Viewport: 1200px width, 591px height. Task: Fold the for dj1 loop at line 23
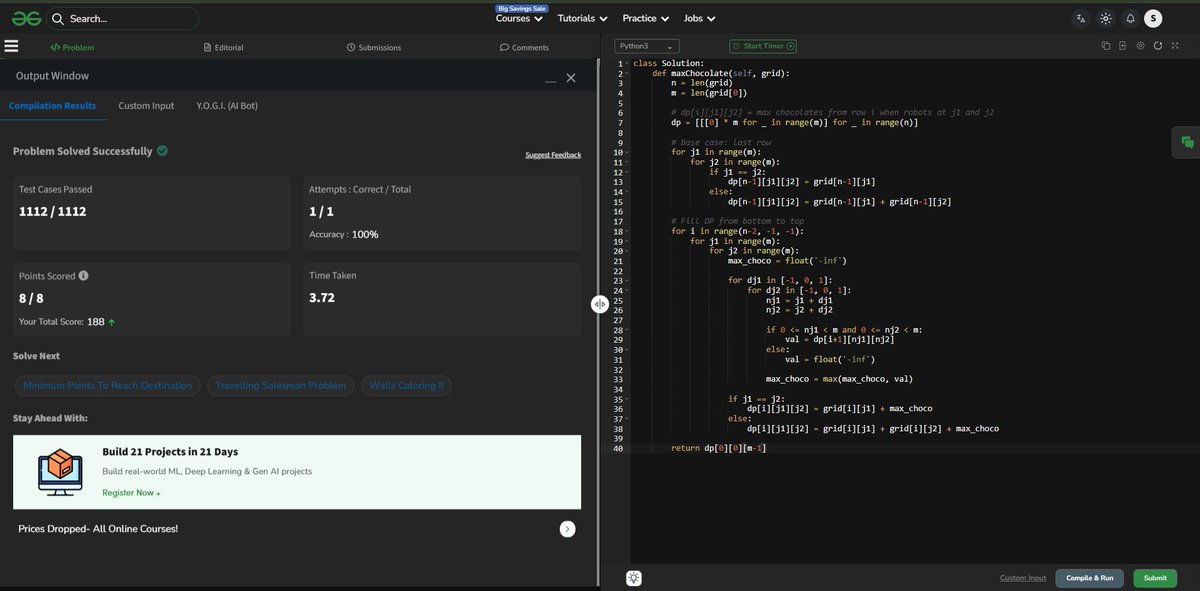point(627,280)
